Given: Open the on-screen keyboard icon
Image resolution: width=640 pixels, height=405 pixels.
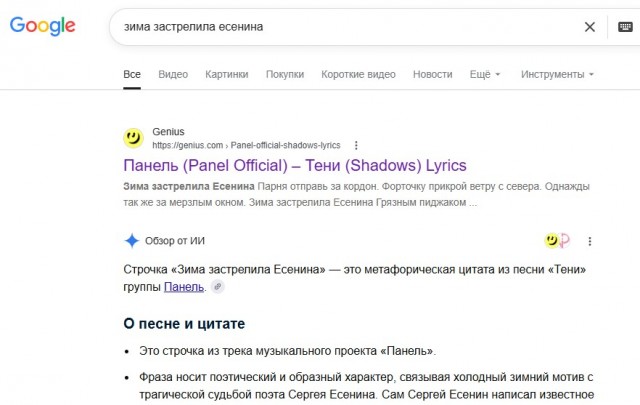Looking at the screenshot, I should [x=625, y=27].
